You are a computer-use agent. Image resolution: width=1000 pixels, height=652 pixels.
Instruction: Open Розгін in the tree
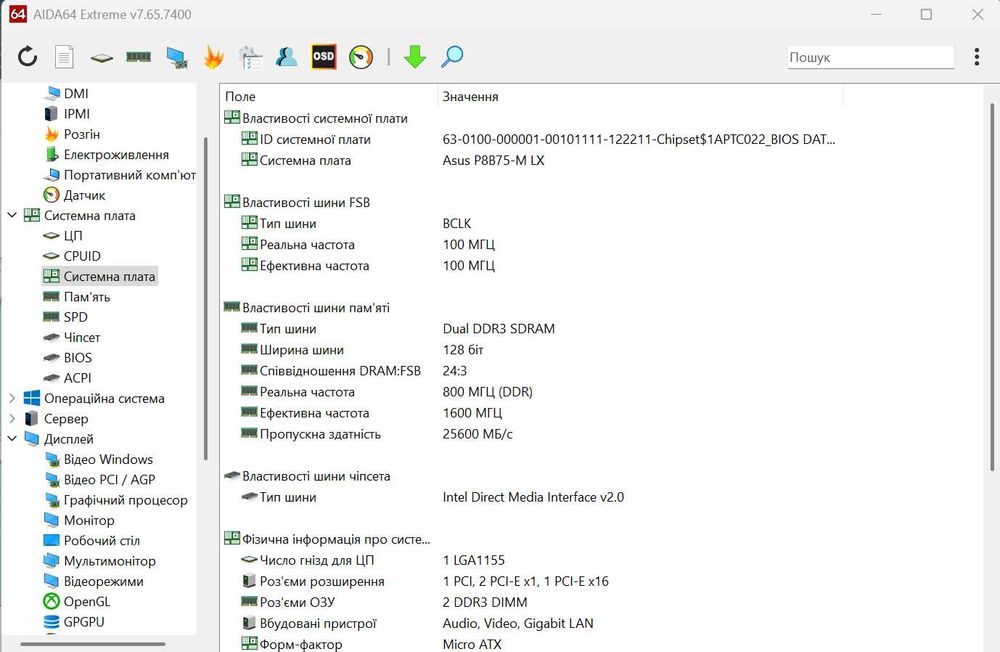[71, 134]
